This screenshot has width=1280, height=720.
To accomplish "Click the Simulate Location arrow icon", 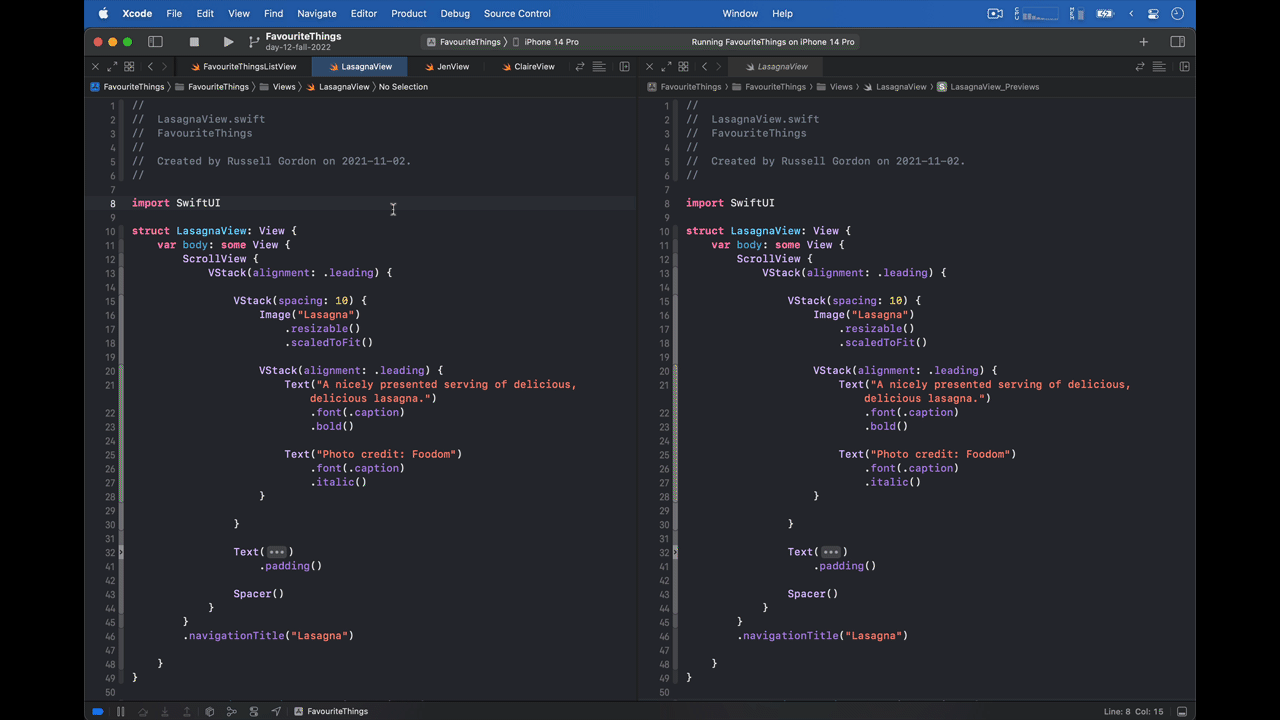I will coord(277,711).
